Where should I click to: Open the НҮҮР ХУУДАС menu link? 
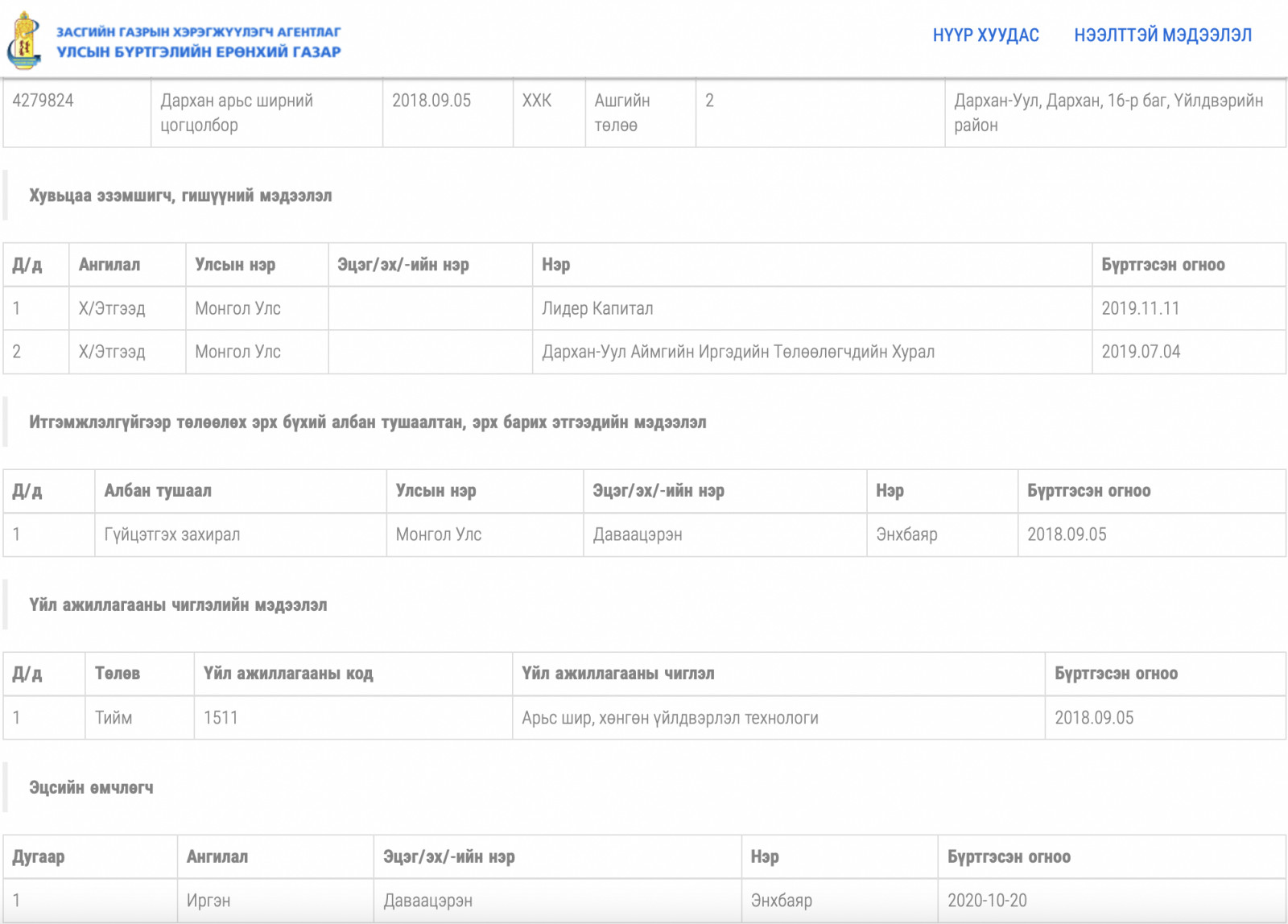(985, 35)
